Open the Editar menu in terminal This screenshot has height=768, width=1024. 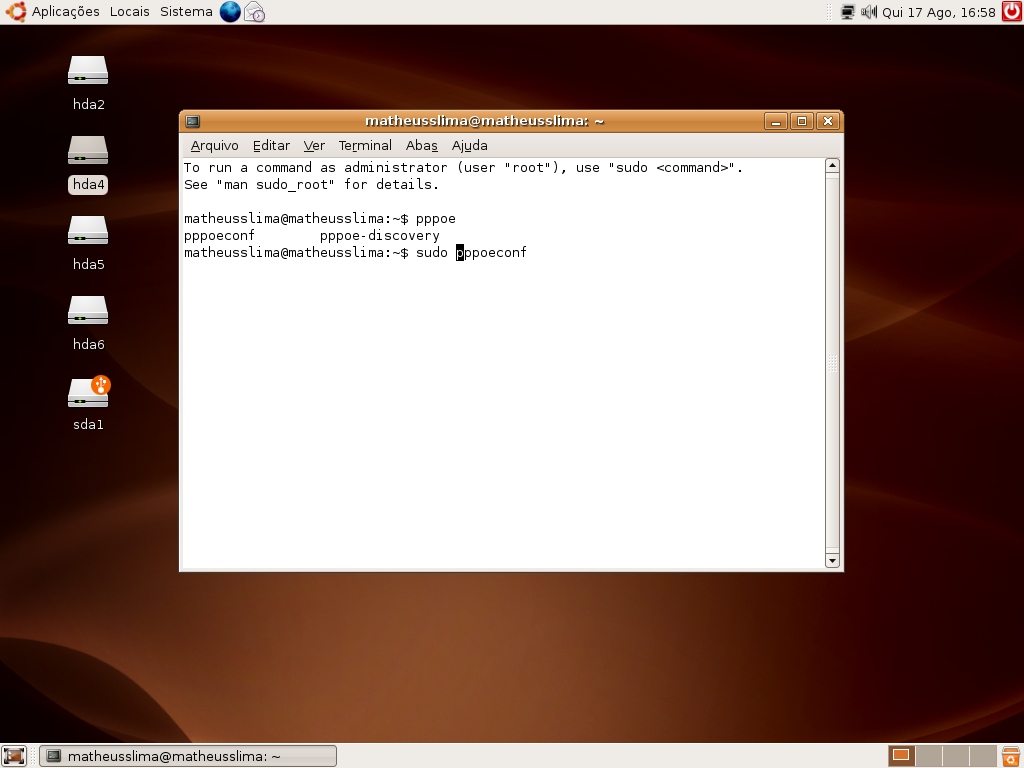pos(271,146)
